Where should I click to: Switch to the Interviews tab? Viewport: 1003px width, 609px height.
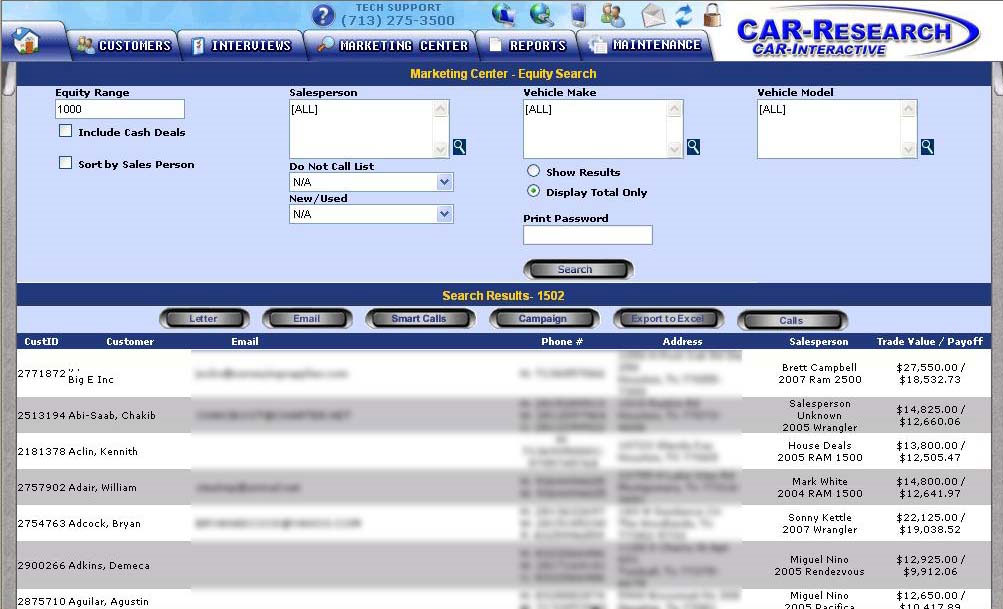pyautogui.click(x=242, y=45)
